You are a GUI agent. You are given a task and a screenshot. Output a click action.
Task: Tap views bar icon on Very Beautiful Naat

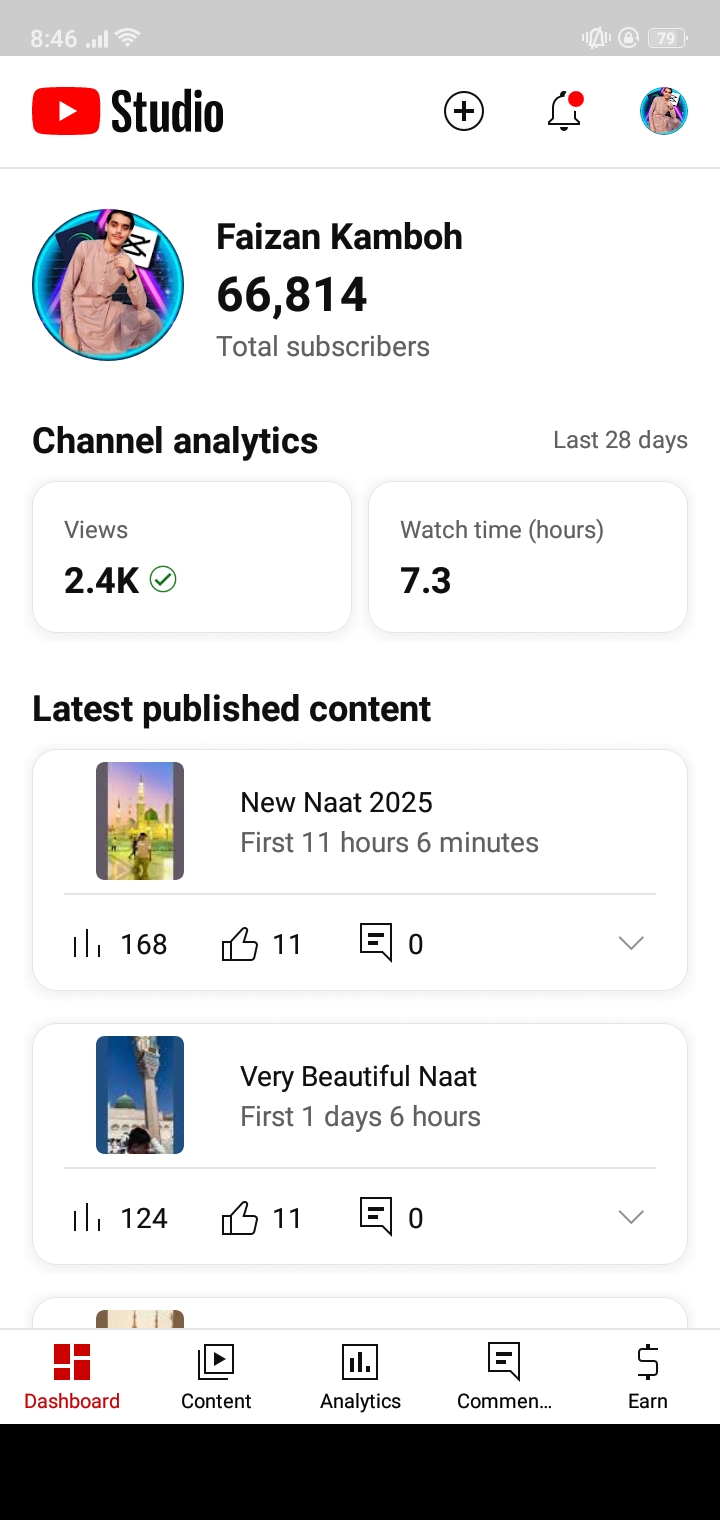[88, 1218]
